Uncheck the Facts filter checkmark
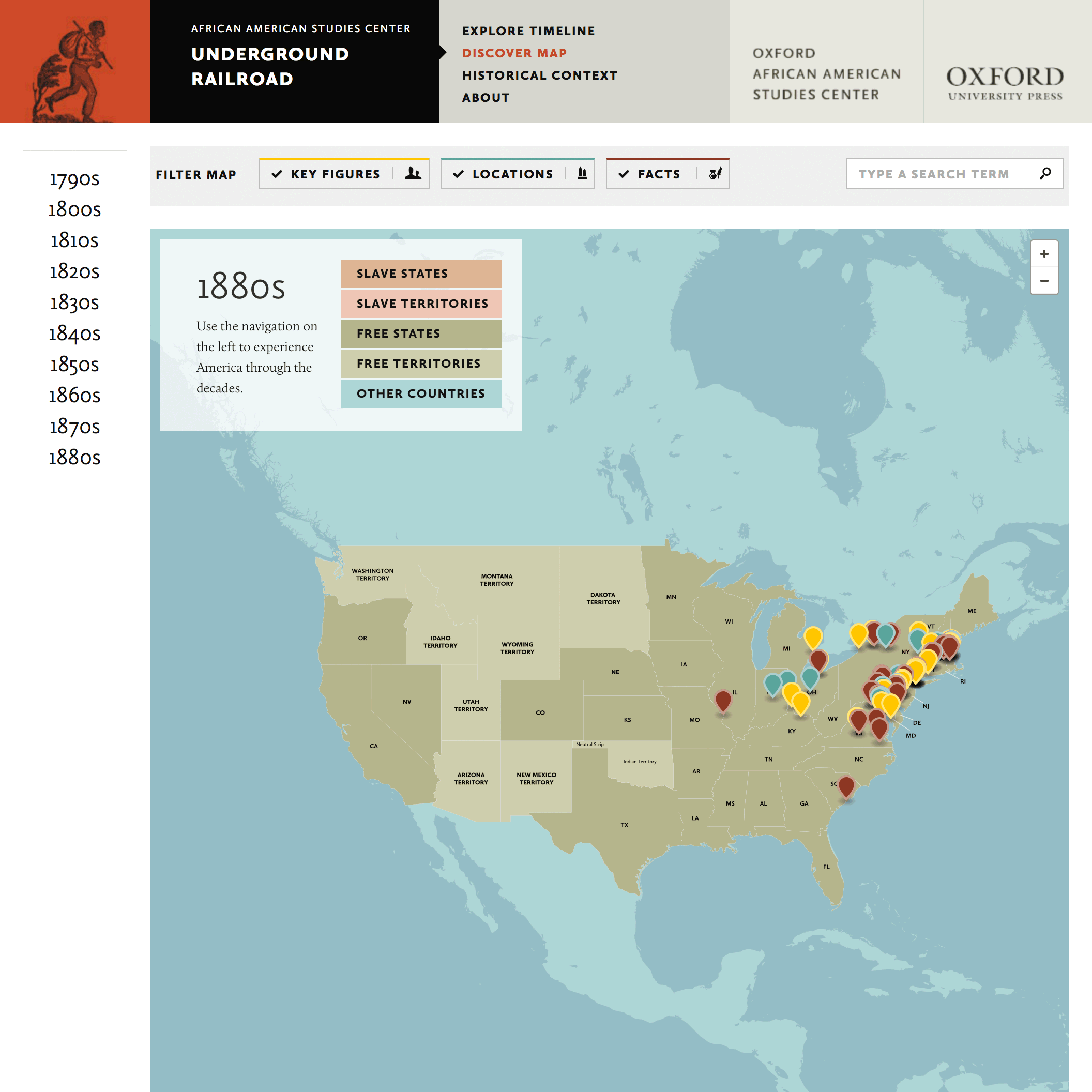This screenshot has width=1092, height=1092. point(624,174)
